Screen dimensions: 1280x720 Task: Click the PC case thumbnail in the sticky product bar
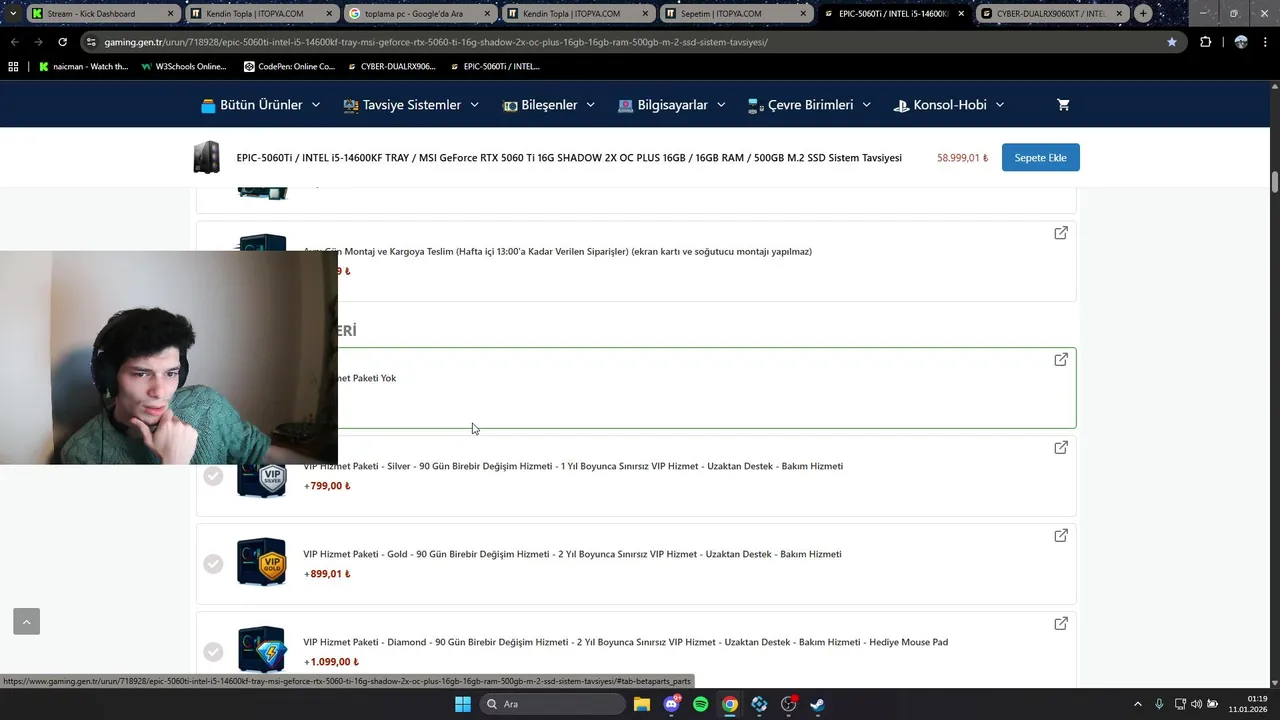tap(207, 157)
